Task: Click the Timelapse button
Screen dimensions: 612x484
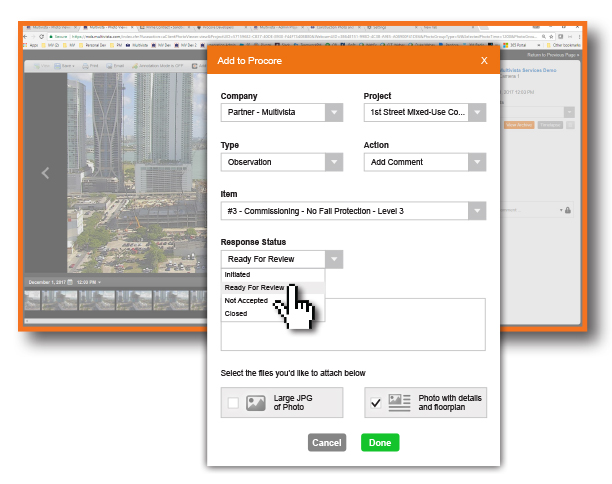Action: click(x=550, y=125)
